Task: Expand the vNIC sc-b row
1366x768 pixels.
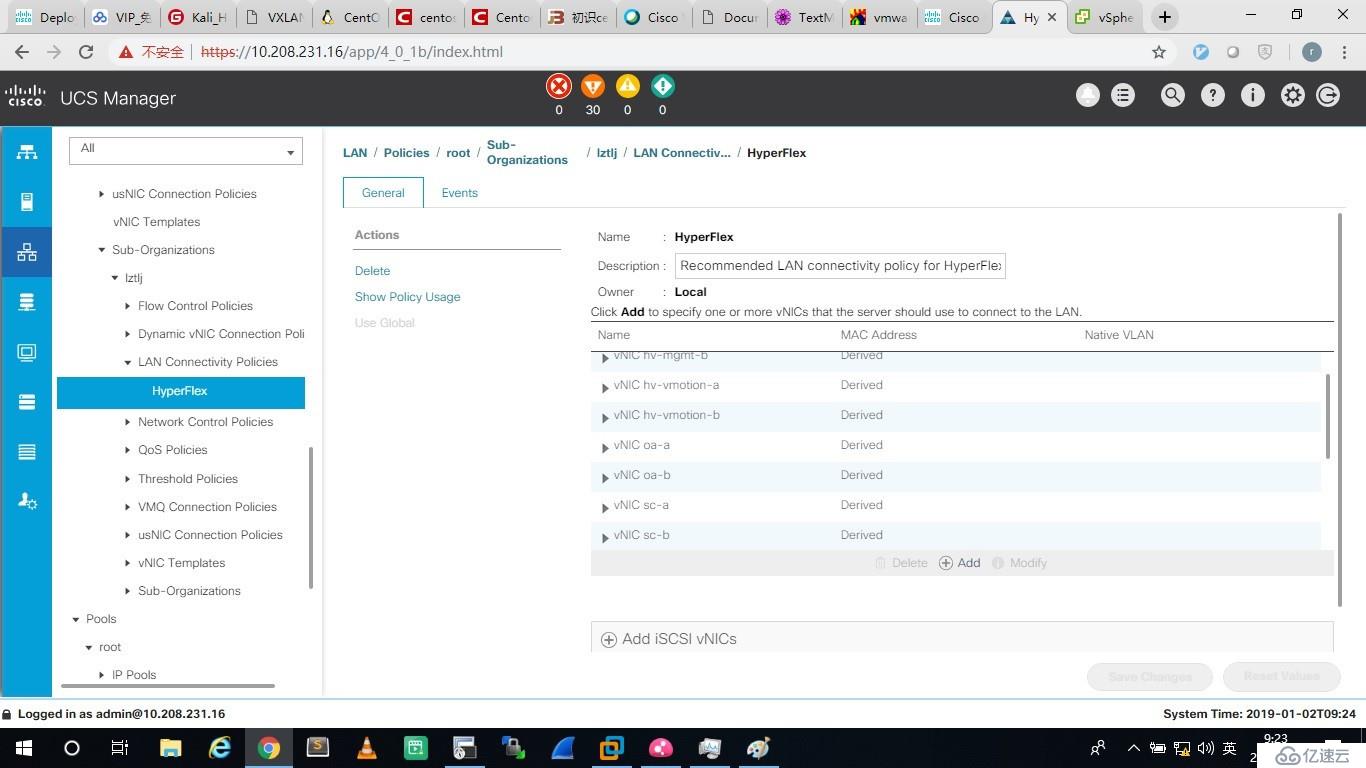Action: (605, 537)
